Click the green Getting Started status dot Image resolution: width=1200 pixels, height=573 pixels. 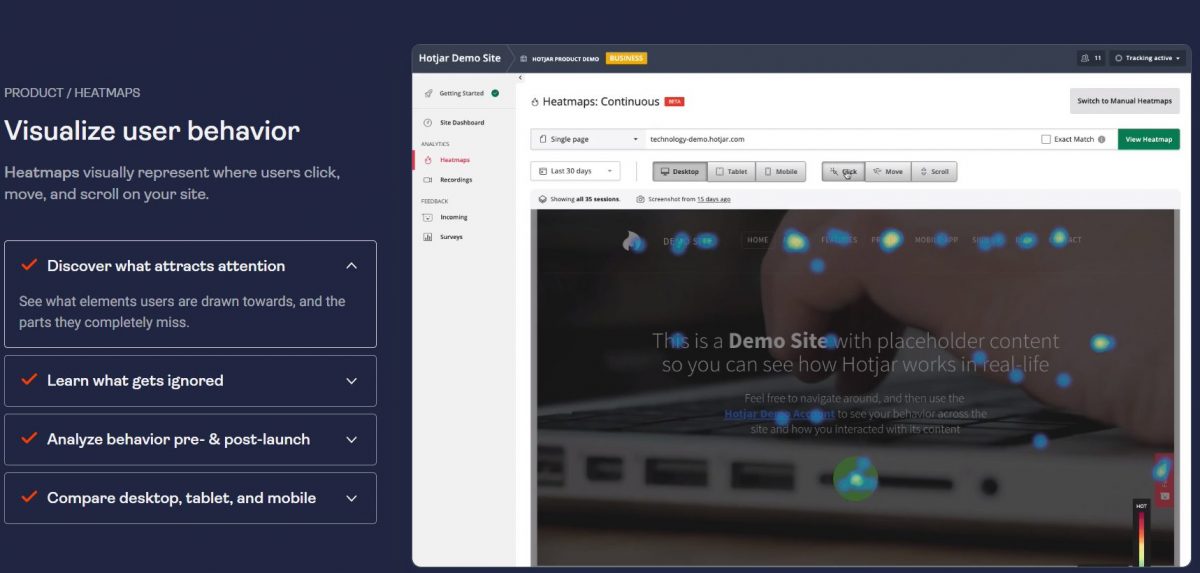[x=494, y=93]
